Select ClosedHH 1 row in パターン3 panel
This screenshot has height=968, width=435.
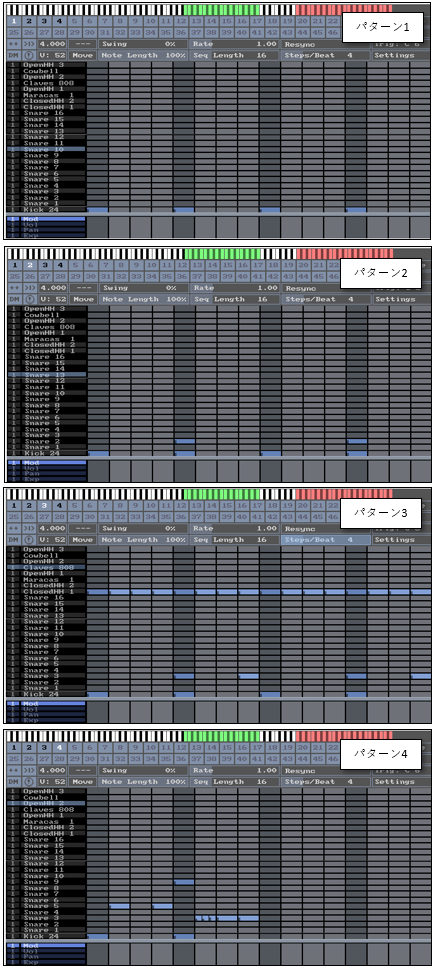click(46, 591)
